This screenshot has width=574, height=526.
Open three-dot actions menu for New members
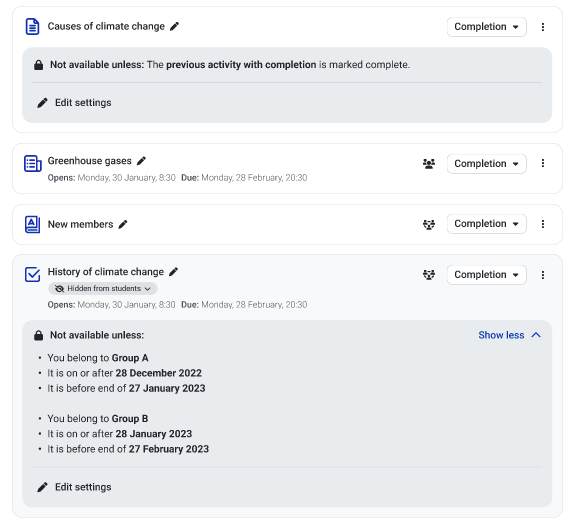pos(543,224)
